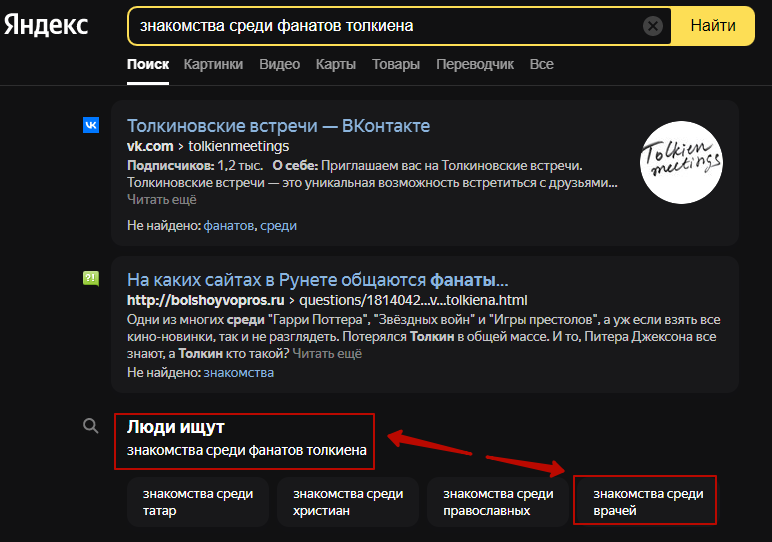Open Толкиновские встречи — ВКонтакте result title
772x542 pixels.
[278, 126]
